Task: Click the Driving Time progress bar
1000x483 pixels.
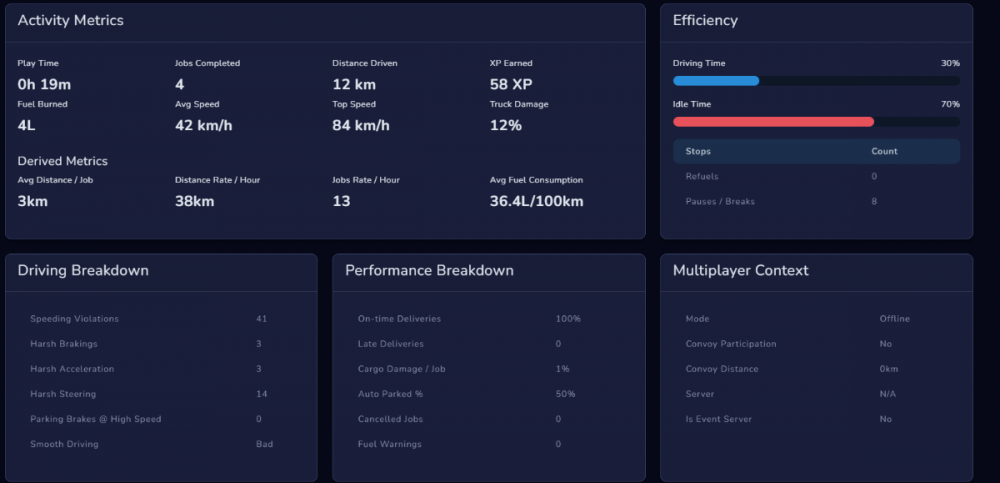Action: (x=815, y=81)
